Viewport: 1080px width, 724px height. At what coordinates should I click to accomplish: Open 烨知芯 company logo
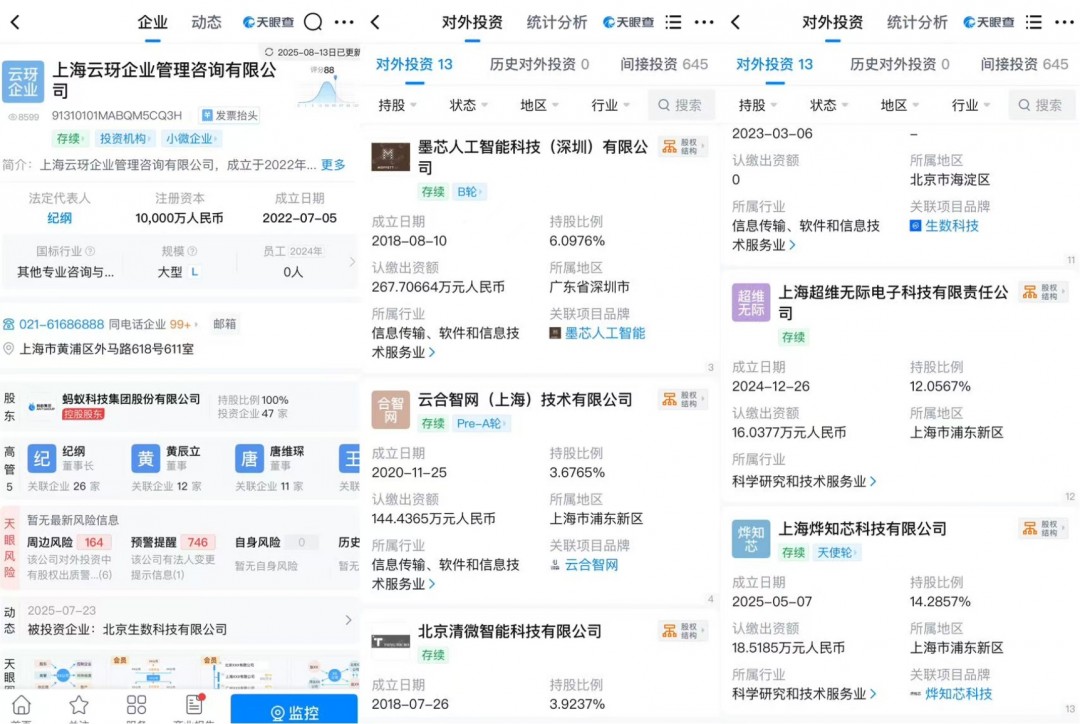pos(751,539)
